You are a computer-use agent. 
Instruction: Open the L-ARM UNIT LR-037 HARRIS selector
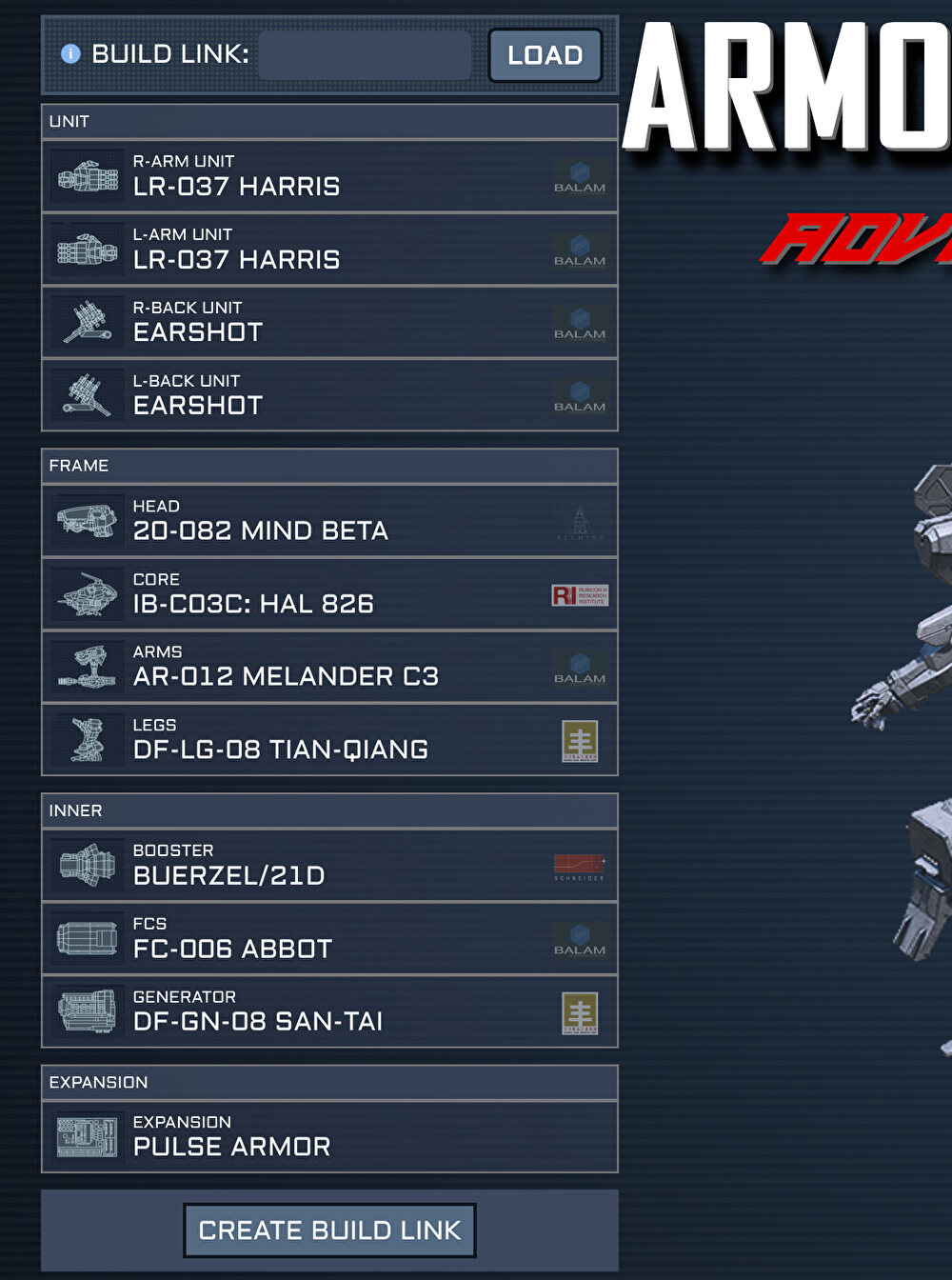coord(329,250)
